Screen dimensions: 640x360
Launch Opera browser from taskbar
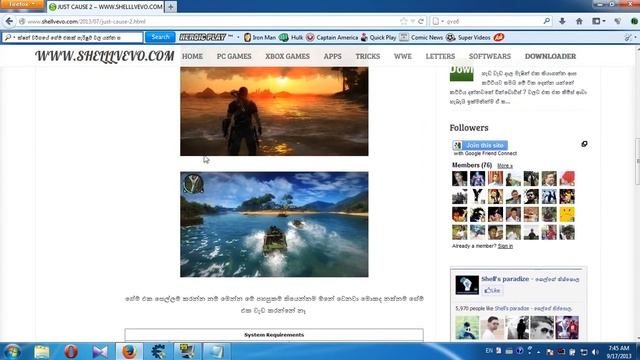[x=71, y=351]
